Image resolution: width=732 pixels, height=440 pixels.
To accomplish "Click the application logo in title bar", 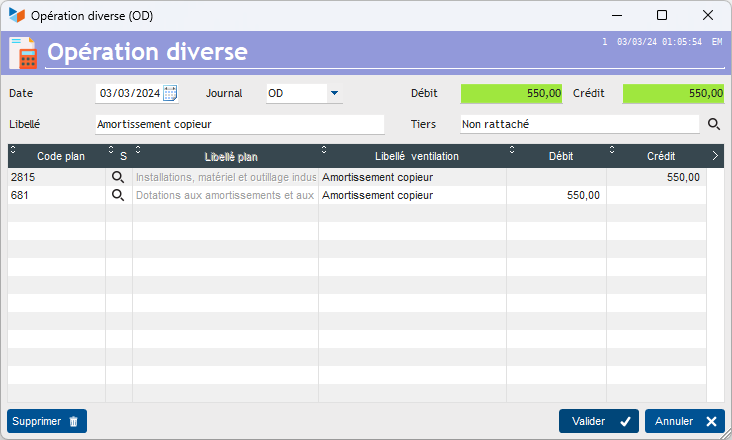I will 16,16.
